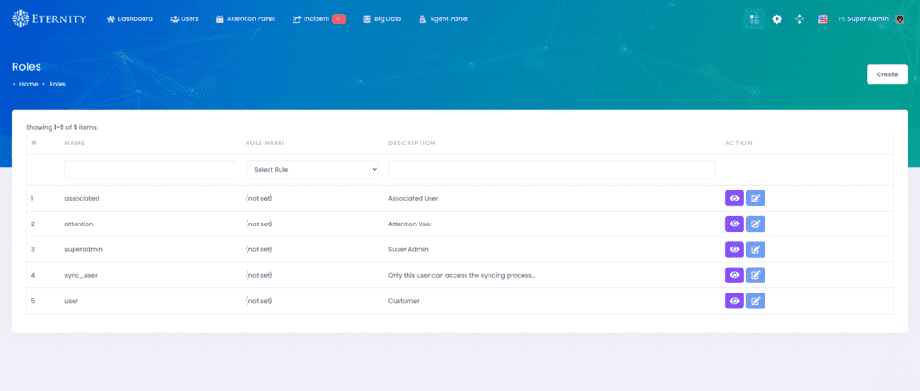The image size is (920, 391).
Task: Click the Create button
Action: click(887, 75)
